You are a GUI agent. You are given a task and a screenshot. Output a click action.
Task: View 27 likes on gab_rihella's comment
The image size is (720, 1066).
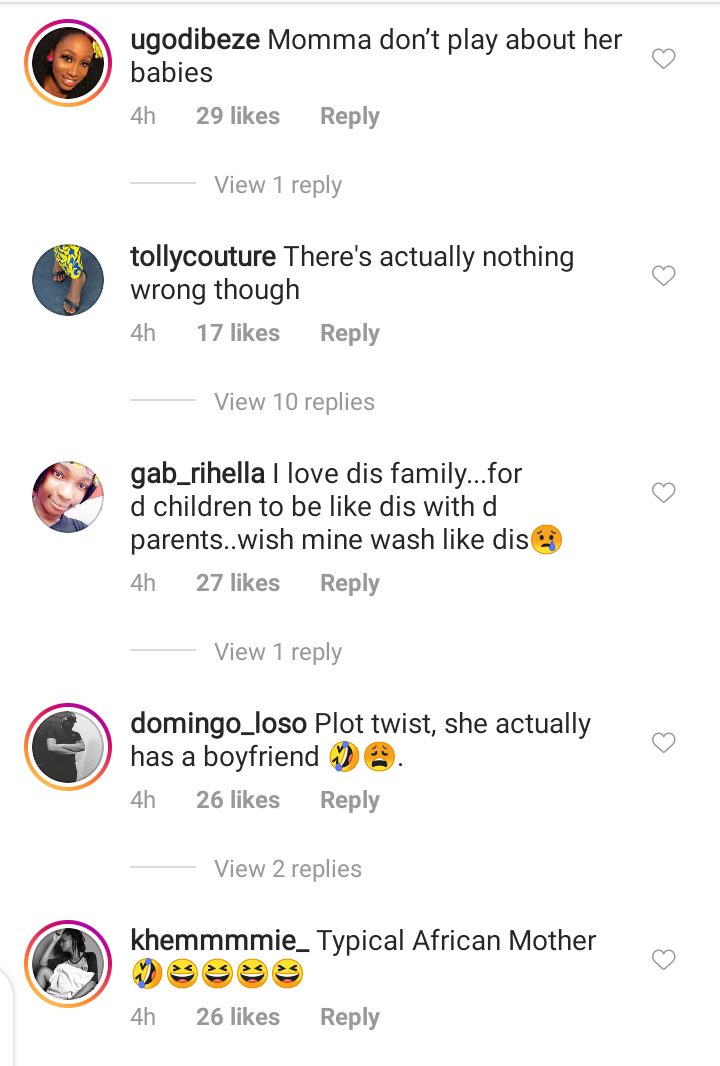(x=238, y=583)
